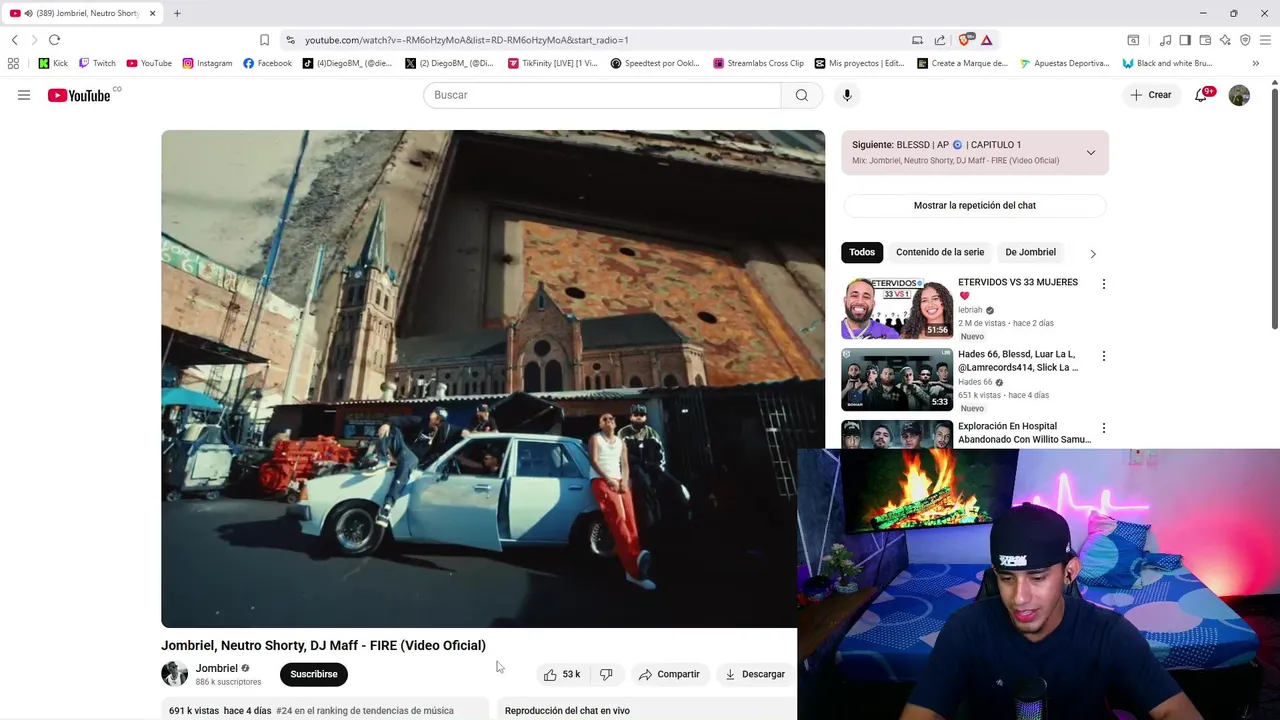Reload the current page
1280x720 pixels.
[x=54, y=40]
